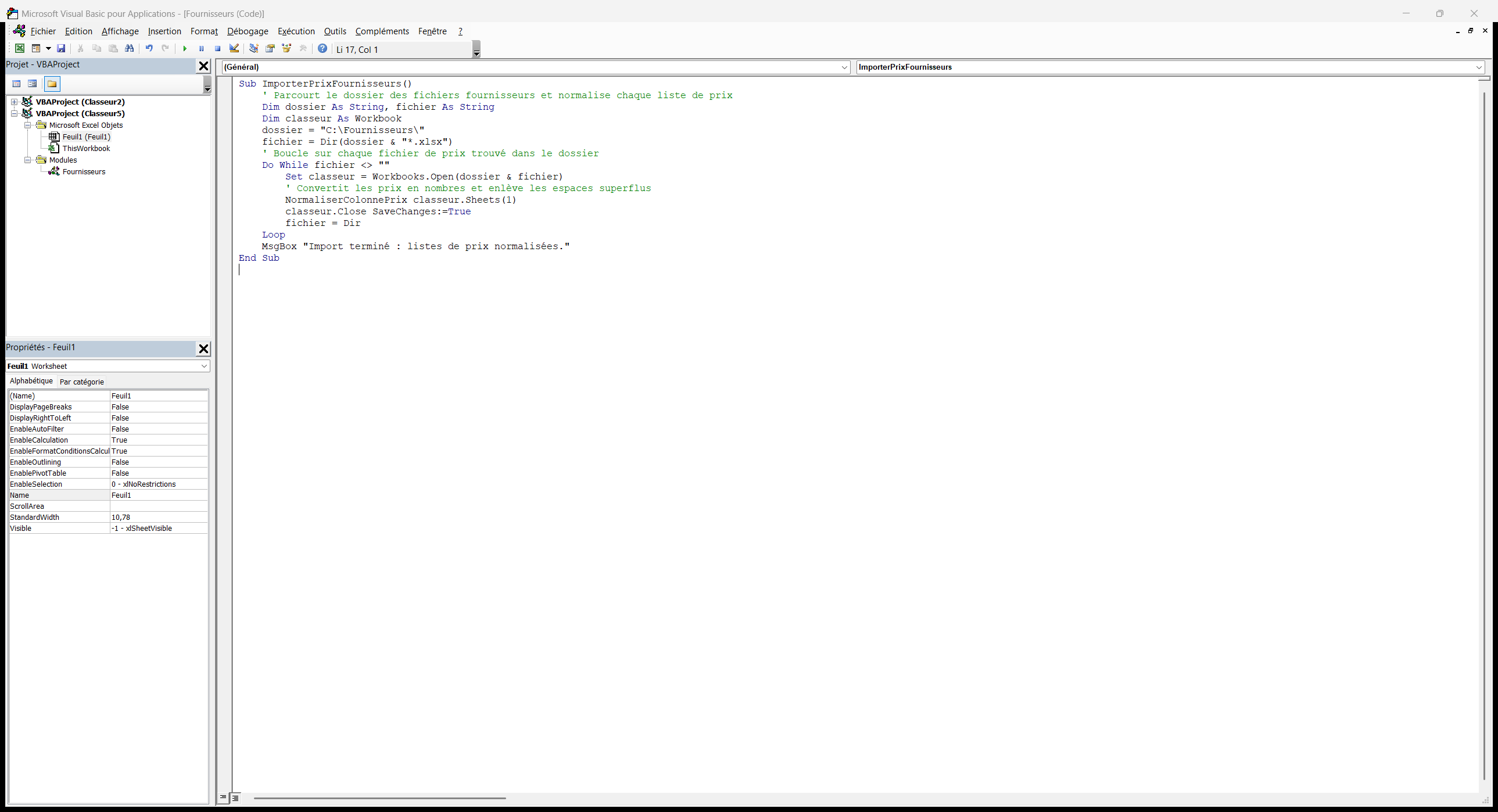Click the Show Code icon in the Project panel

tap(17, 84)
